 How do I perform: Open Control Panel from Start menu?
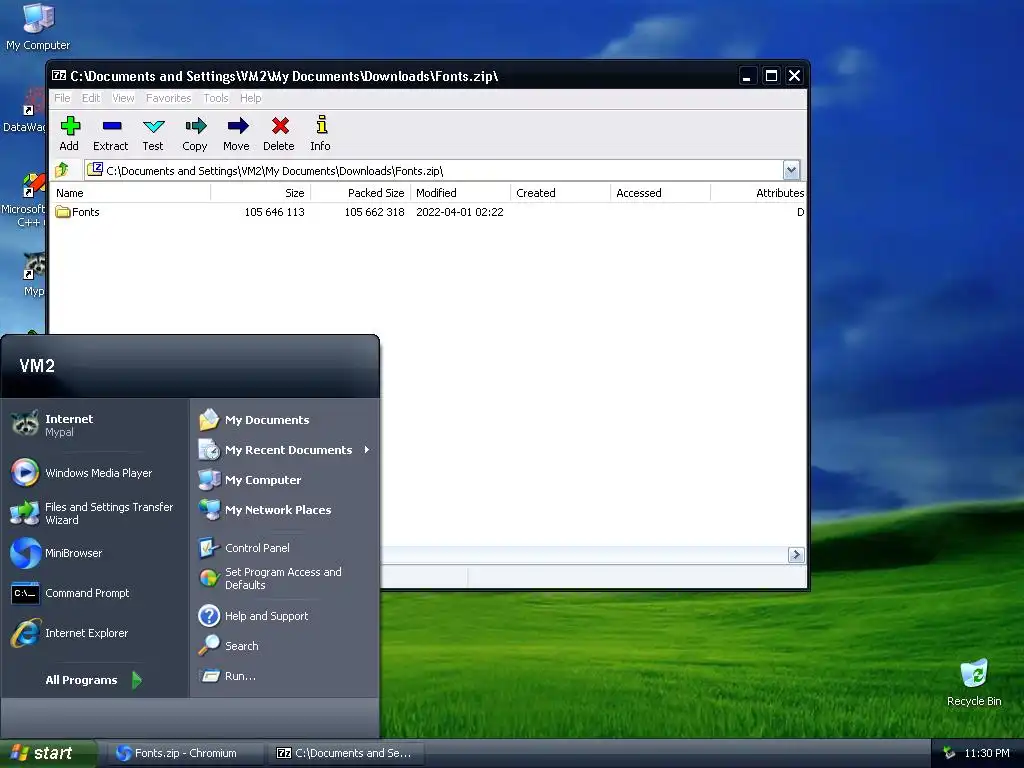coord(284,548)
